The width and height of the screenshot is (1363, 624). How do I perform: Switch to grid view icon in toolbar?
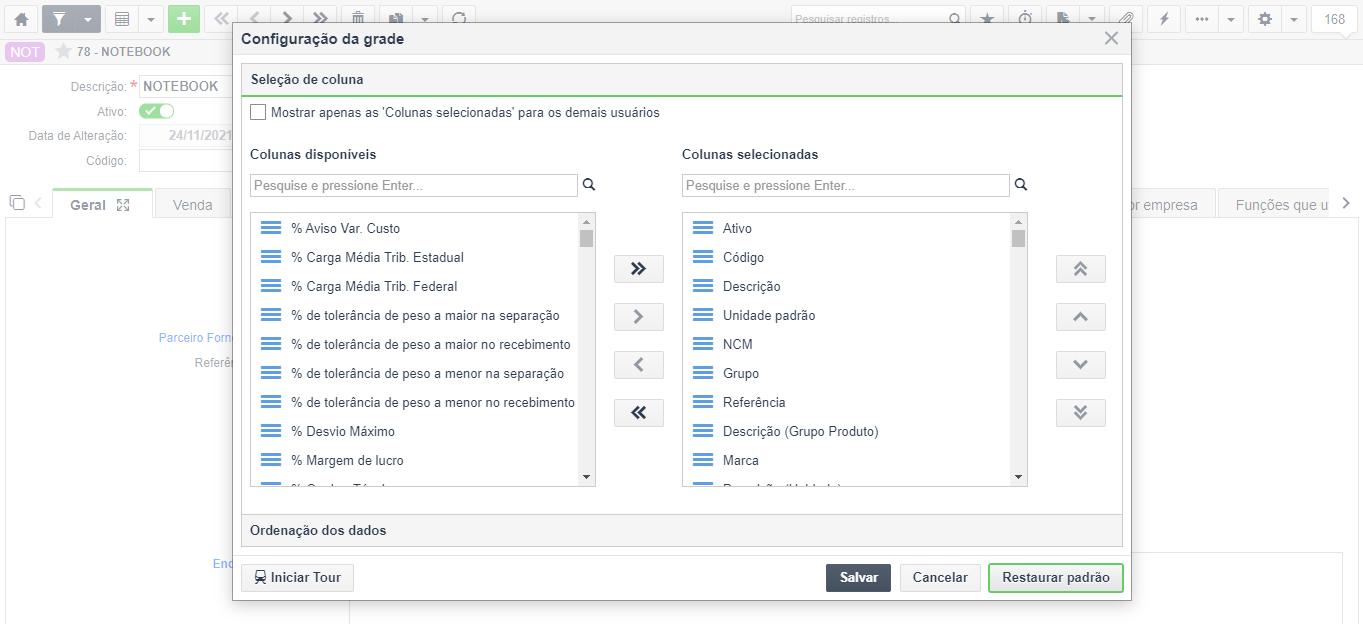(x=121, y=19)
